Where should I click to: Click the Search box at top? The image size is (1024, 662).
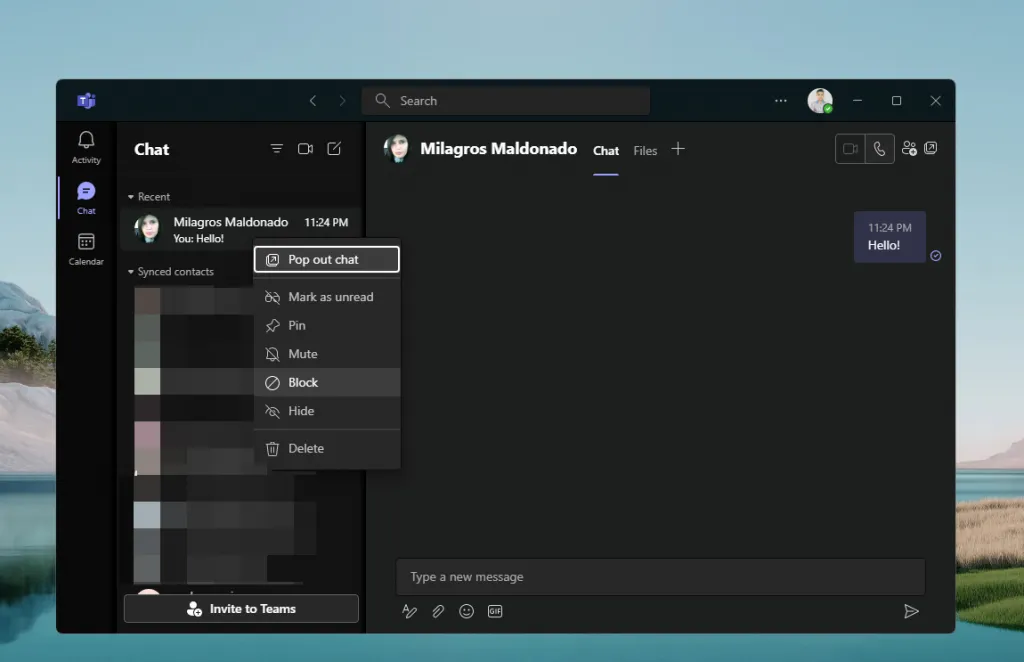tap(506, 101)
